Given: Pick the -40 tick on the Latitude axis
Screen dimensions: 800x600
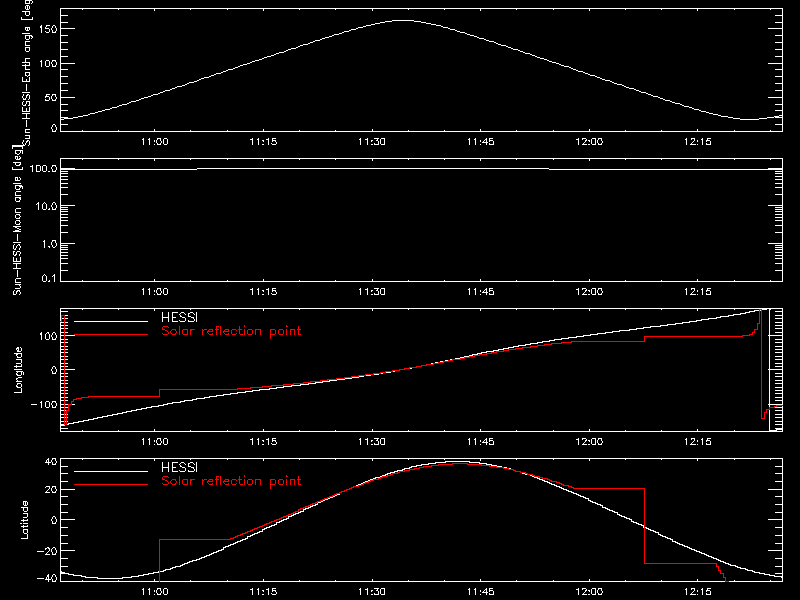Looking at the screenshot, I should pyautogui.click(x=47, y=578).
